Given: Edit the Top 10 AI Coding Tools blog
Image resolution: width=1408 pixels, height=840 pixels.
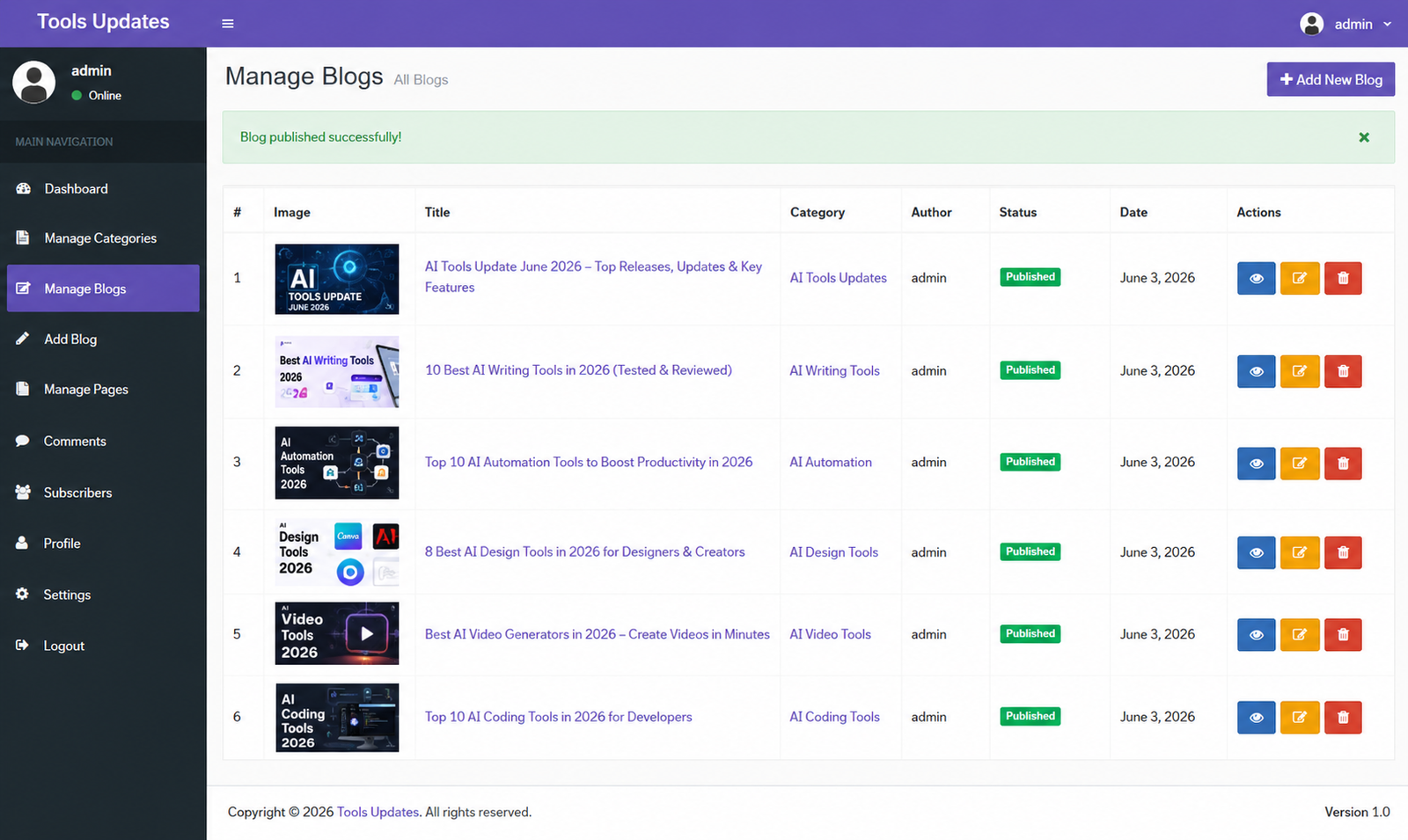Looking at the screenshot, I should tap(1300, 717).
